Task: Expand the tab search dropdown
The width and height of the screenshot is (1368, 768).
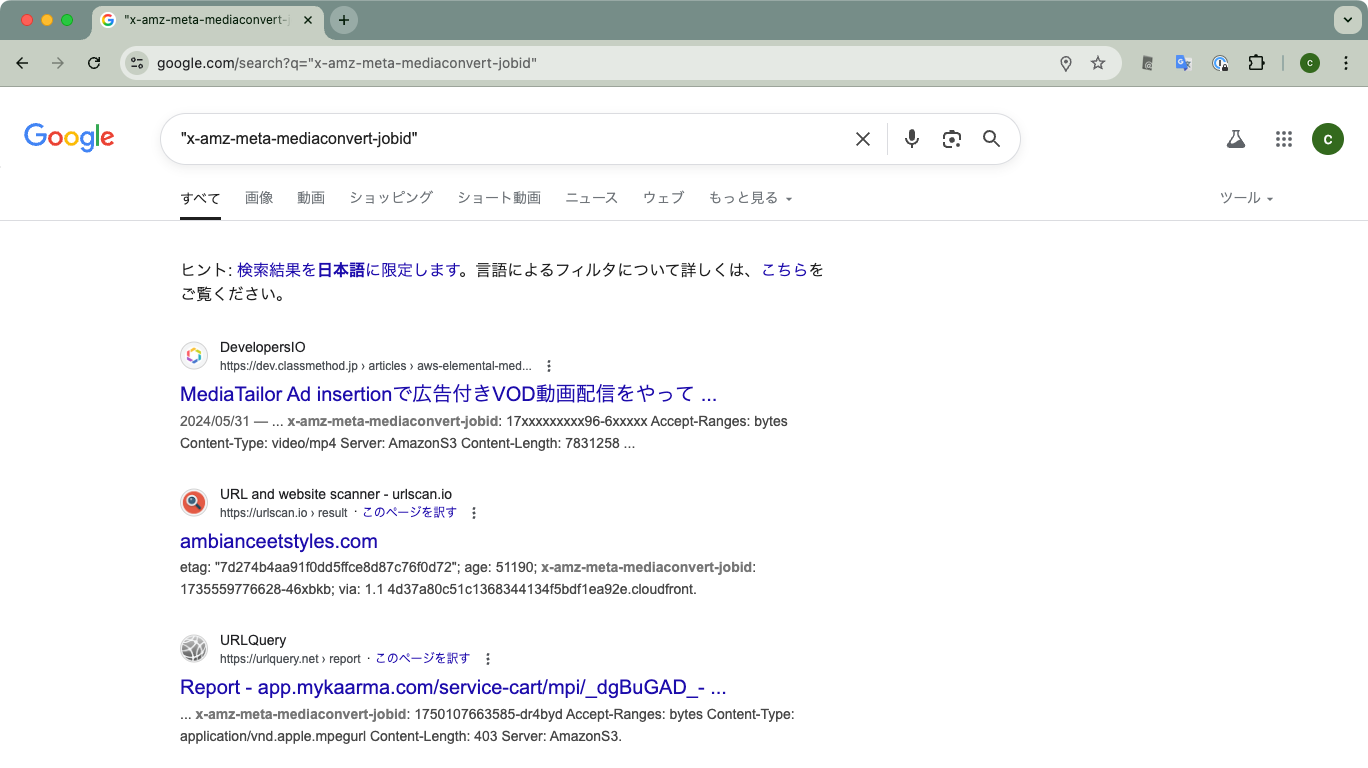Action: (x=1346, y=20)
